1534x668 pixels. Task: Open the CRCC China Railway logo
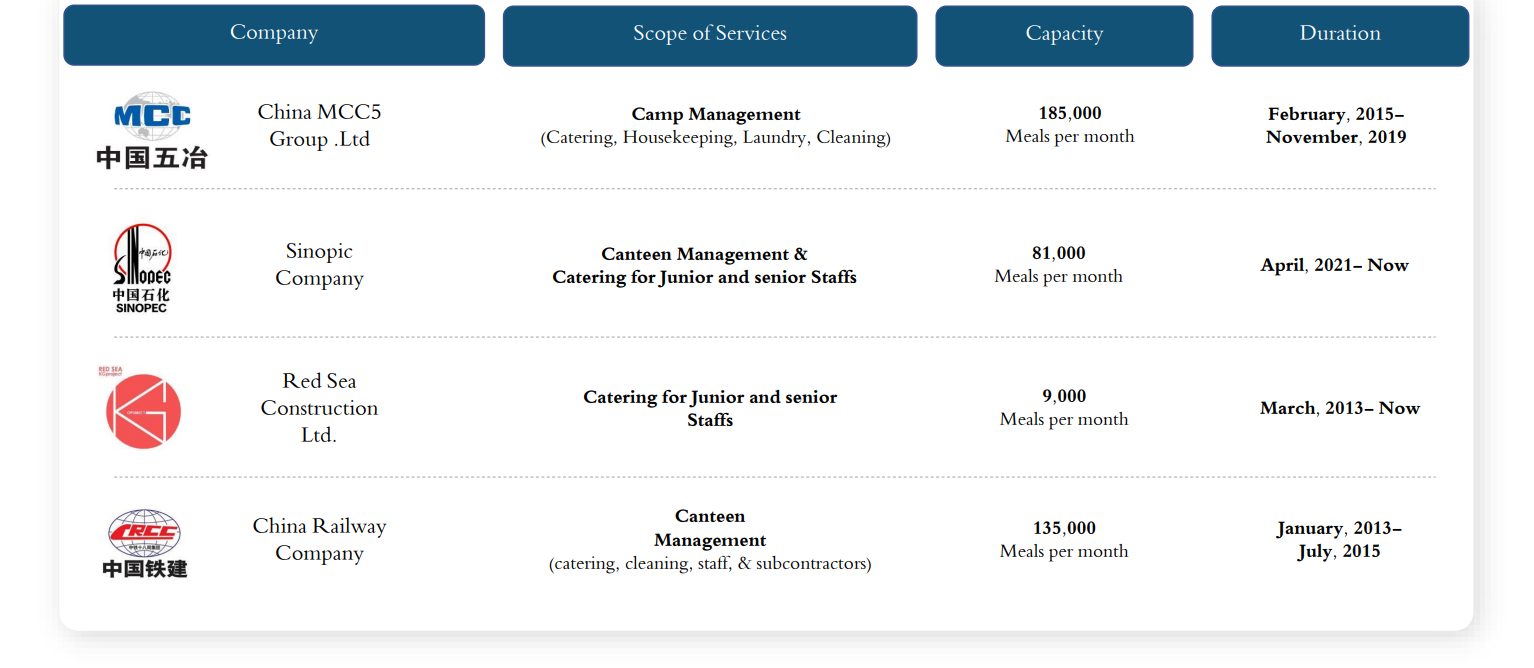click(144, 543)
